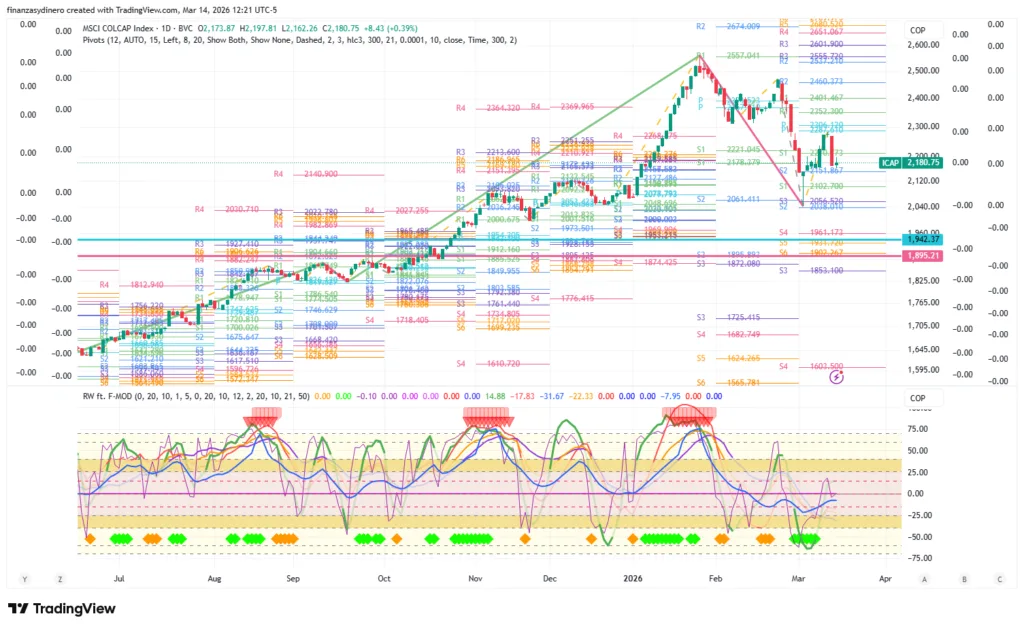Viewport: 1024px width, 629px height.
Task: Click the 2026 label on the time axis
Action: pyautogui.click(x=632, y=578)
